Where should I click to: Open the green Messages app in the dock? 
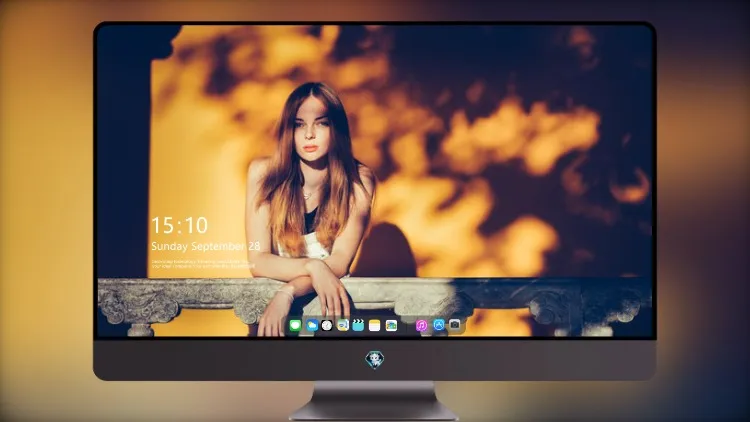click(x=295, y=326)
